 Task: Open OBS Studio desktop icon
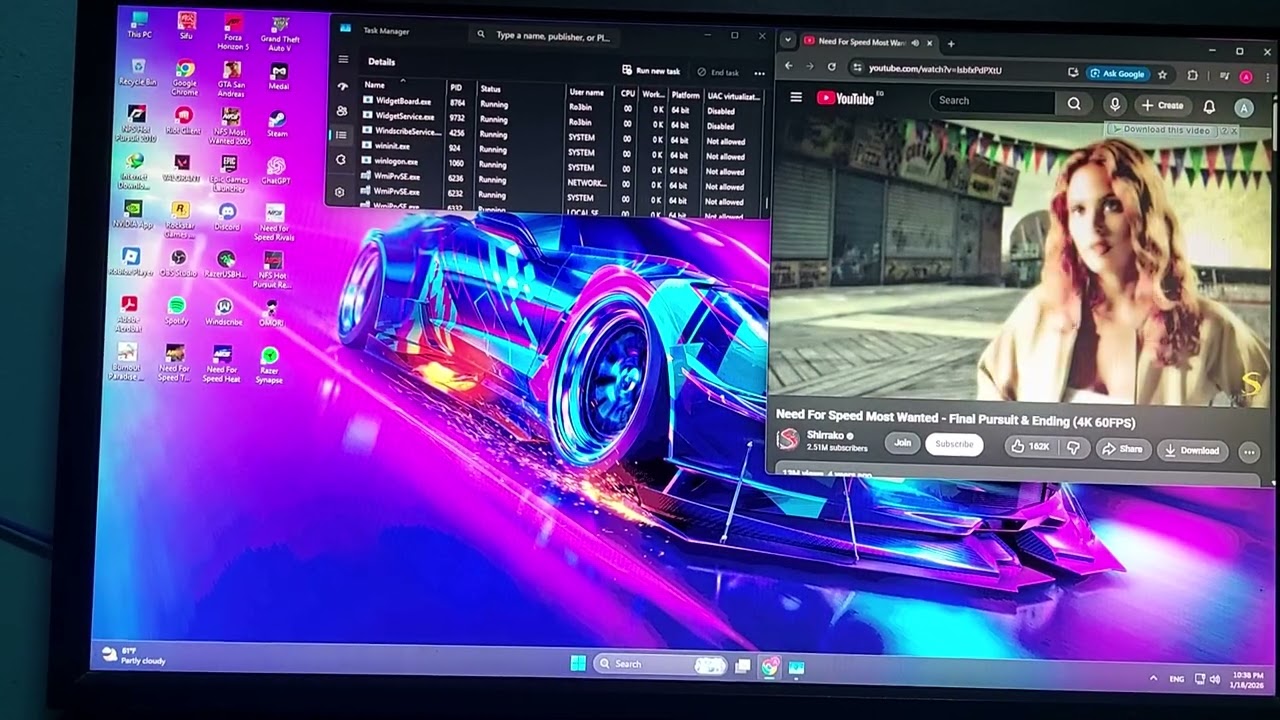[x=178, y=264]
